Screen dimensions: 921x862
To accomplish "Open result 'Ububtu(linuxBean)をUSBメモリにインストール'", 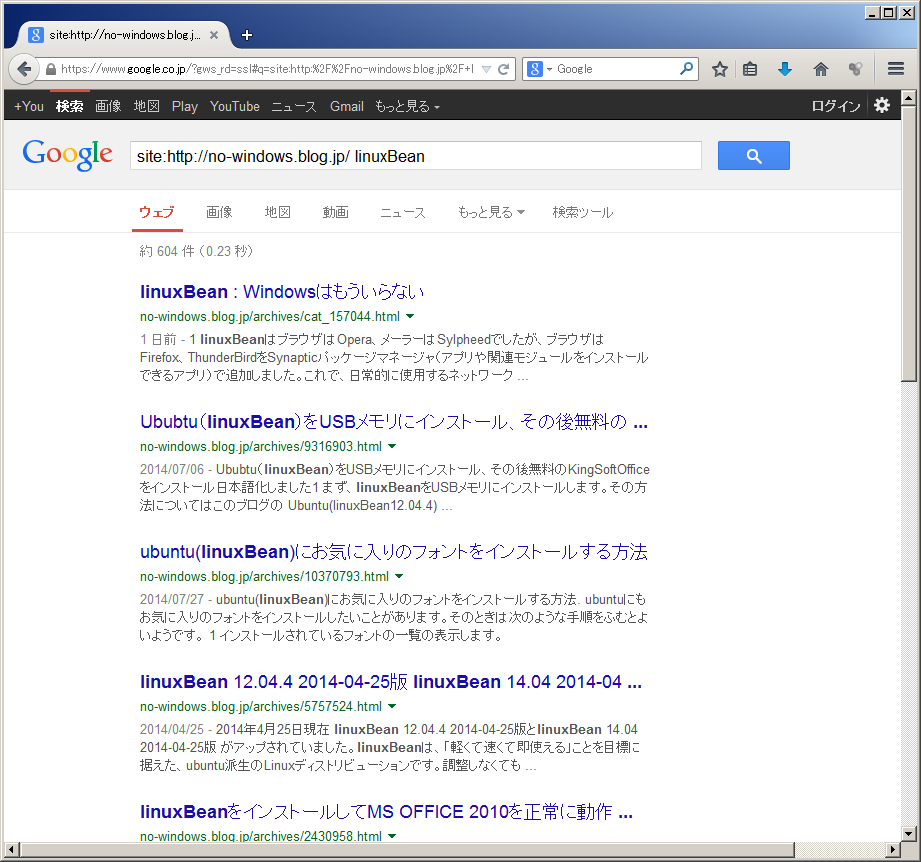I will [x=394, y=422].
